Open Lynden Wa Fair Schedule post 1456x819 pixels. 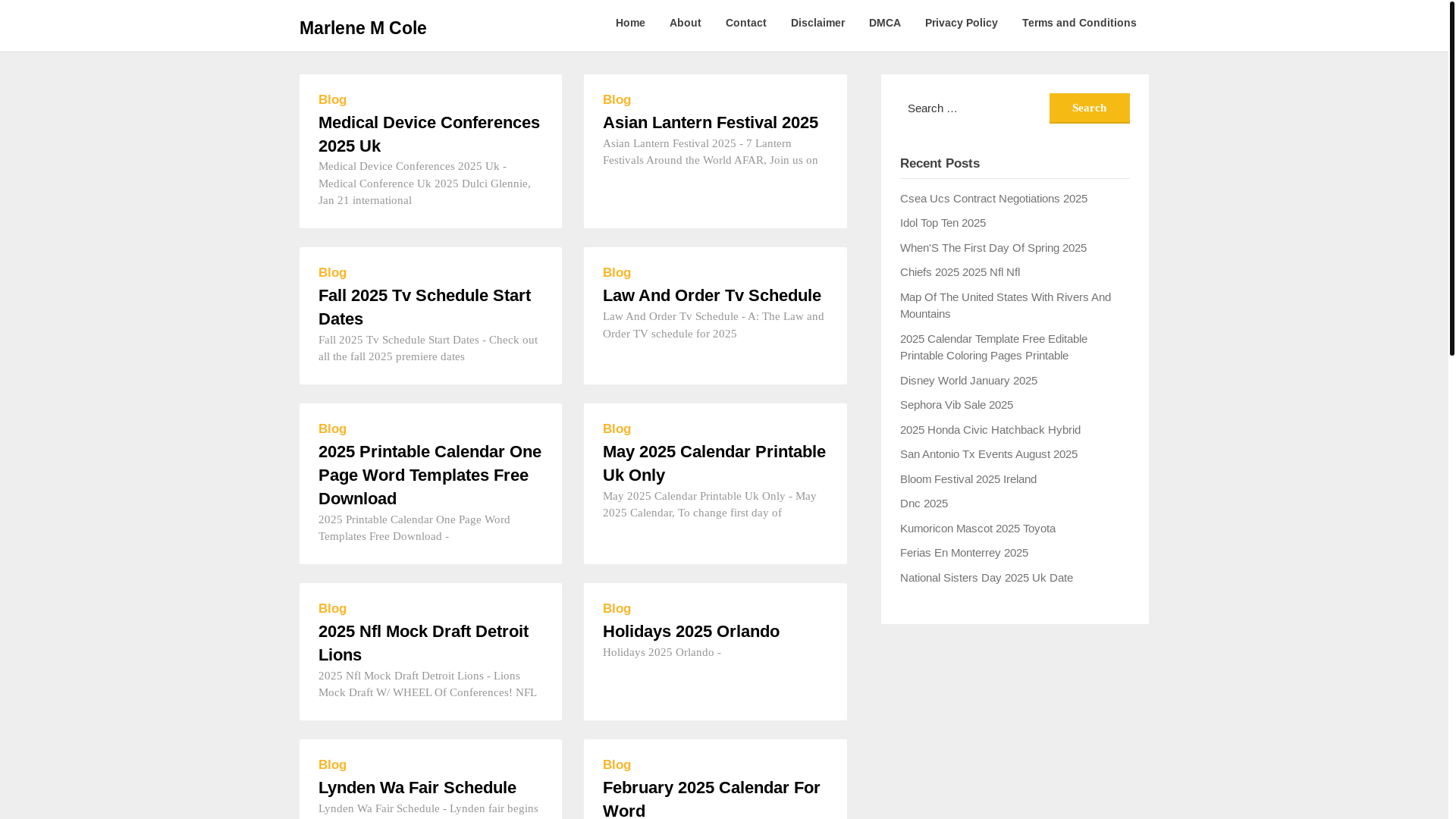(x=417, y=787)
